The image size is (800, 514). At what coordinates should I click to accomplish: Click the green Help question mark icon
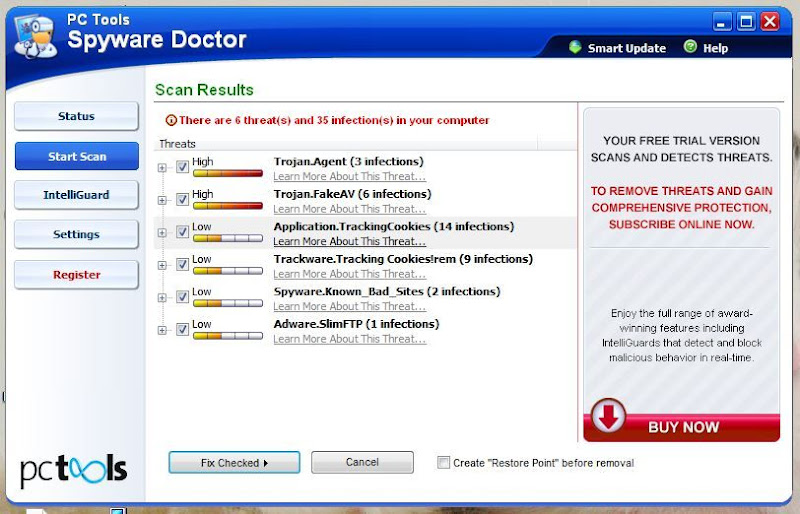tap(690, 47)
